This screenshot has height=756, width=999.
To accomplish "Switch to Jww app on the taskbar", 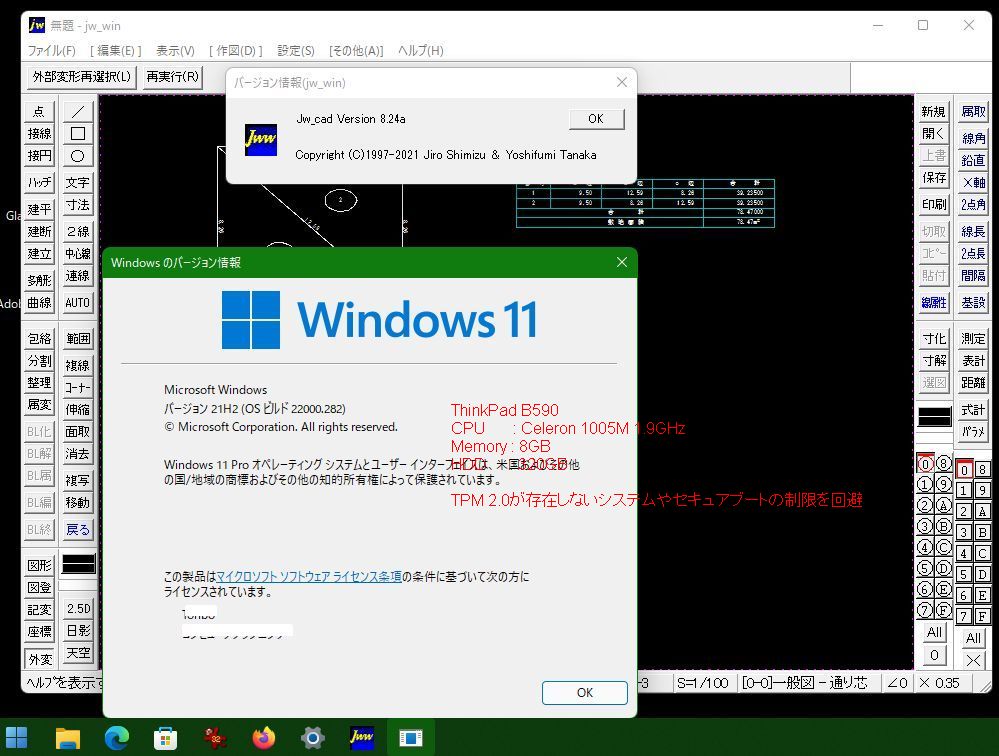I will [361, 738].
